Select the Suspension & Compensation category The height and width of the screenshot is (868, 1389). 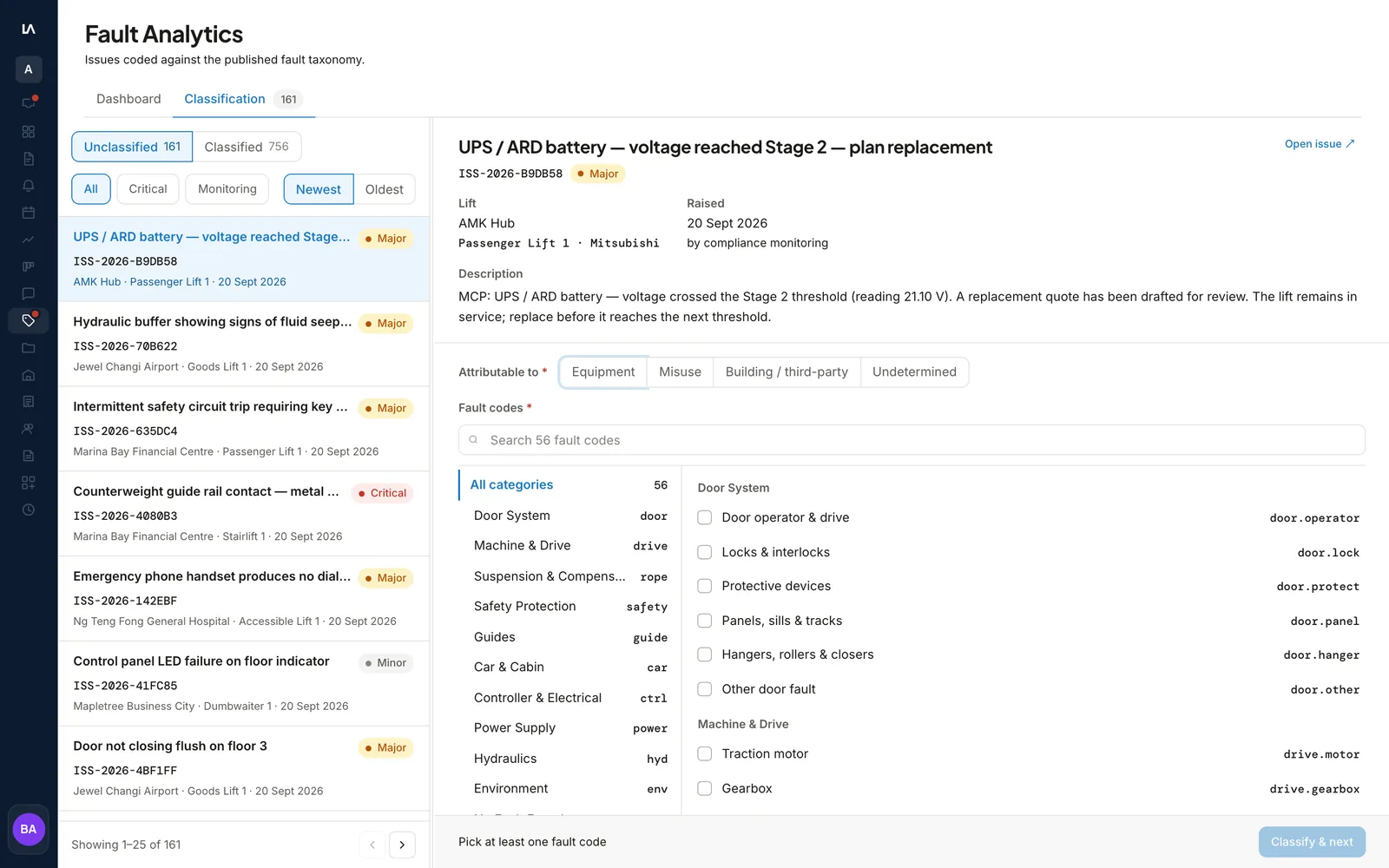568,576
